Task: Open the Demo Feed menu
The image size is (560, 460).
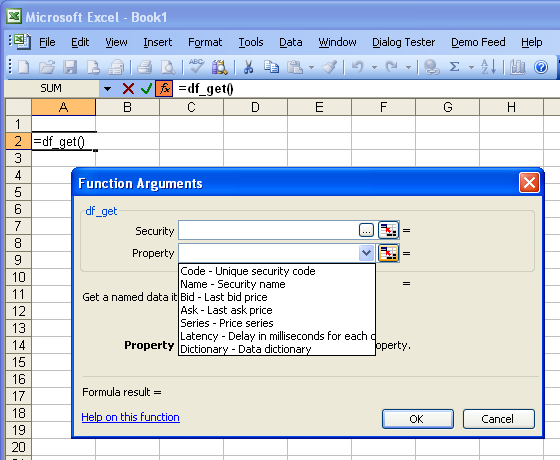Action: (x=478, y=42)
